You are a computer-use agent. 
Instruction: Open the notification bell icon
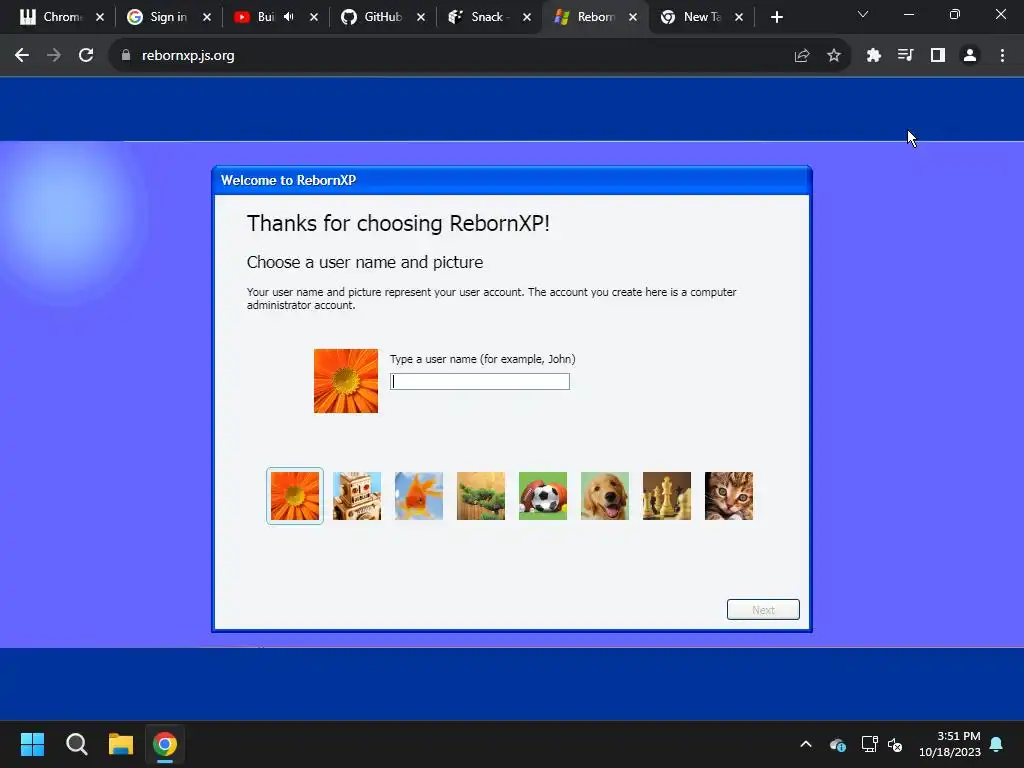[996, 744]
